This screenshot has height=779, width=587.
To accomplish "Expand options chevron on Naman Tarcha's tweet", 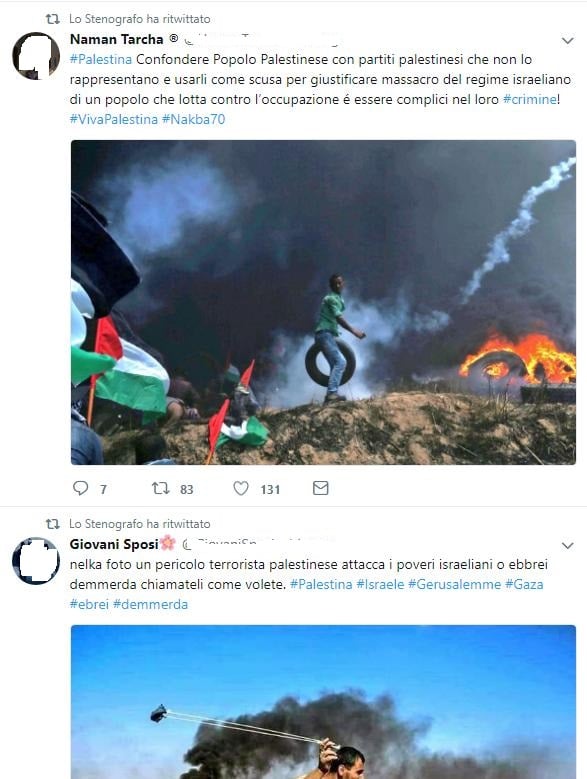I will point(568,41).
